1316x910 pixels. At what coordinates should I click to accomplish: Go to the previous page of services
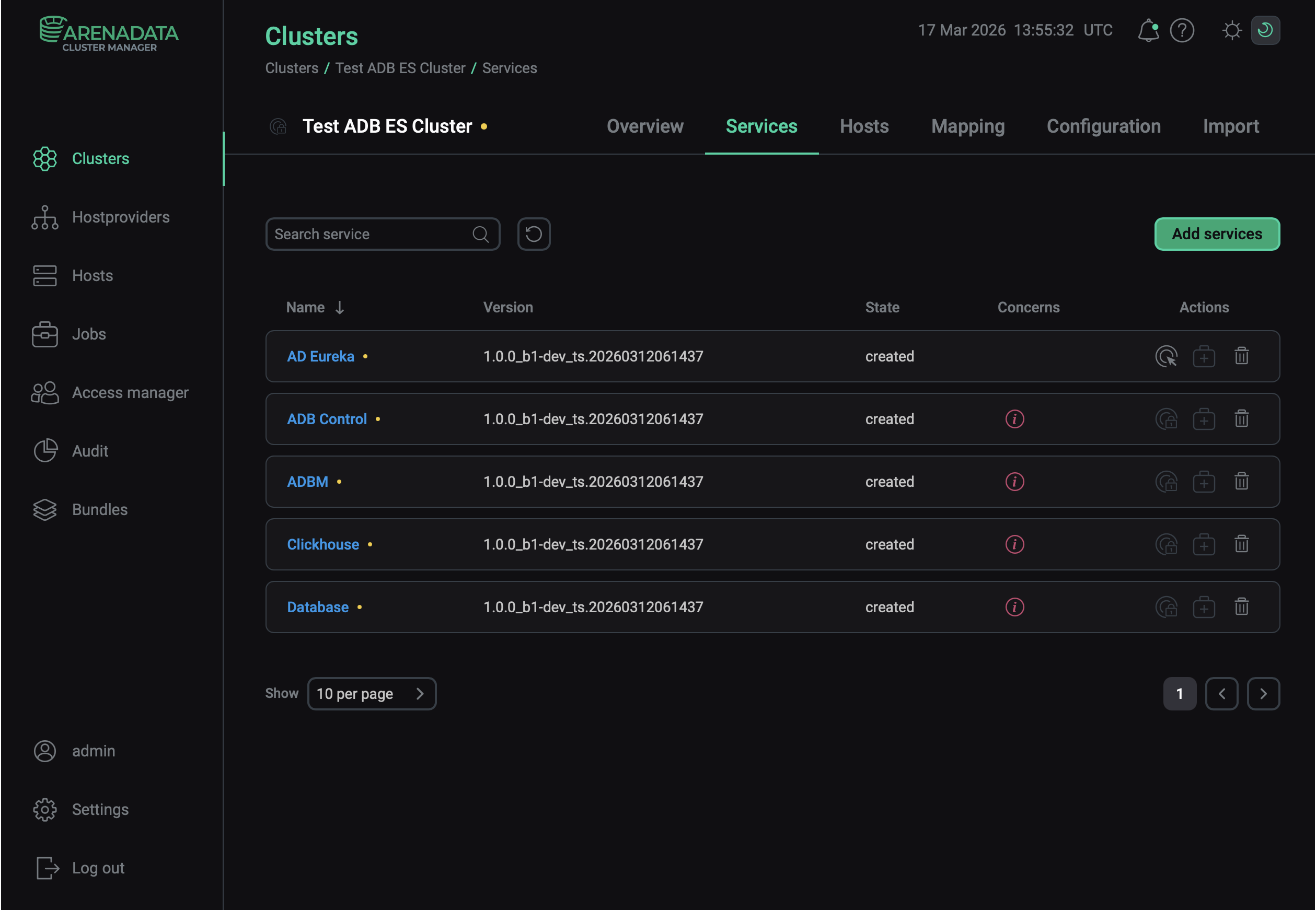pyautogui.click(x=1221, y=693)
